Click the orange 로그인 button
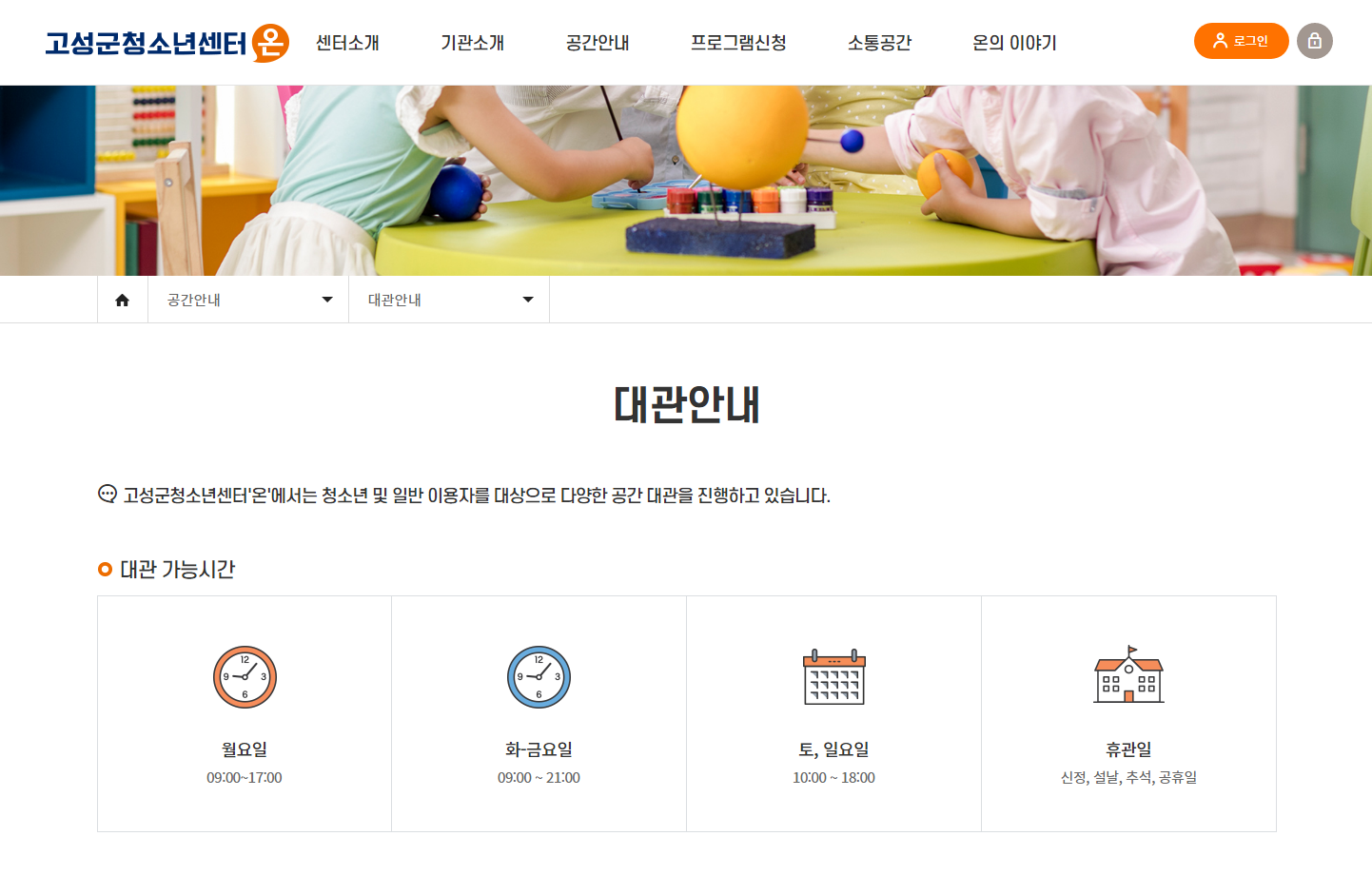The height and width of the screenshot is (875, 1372). (x=1241, y=41)
